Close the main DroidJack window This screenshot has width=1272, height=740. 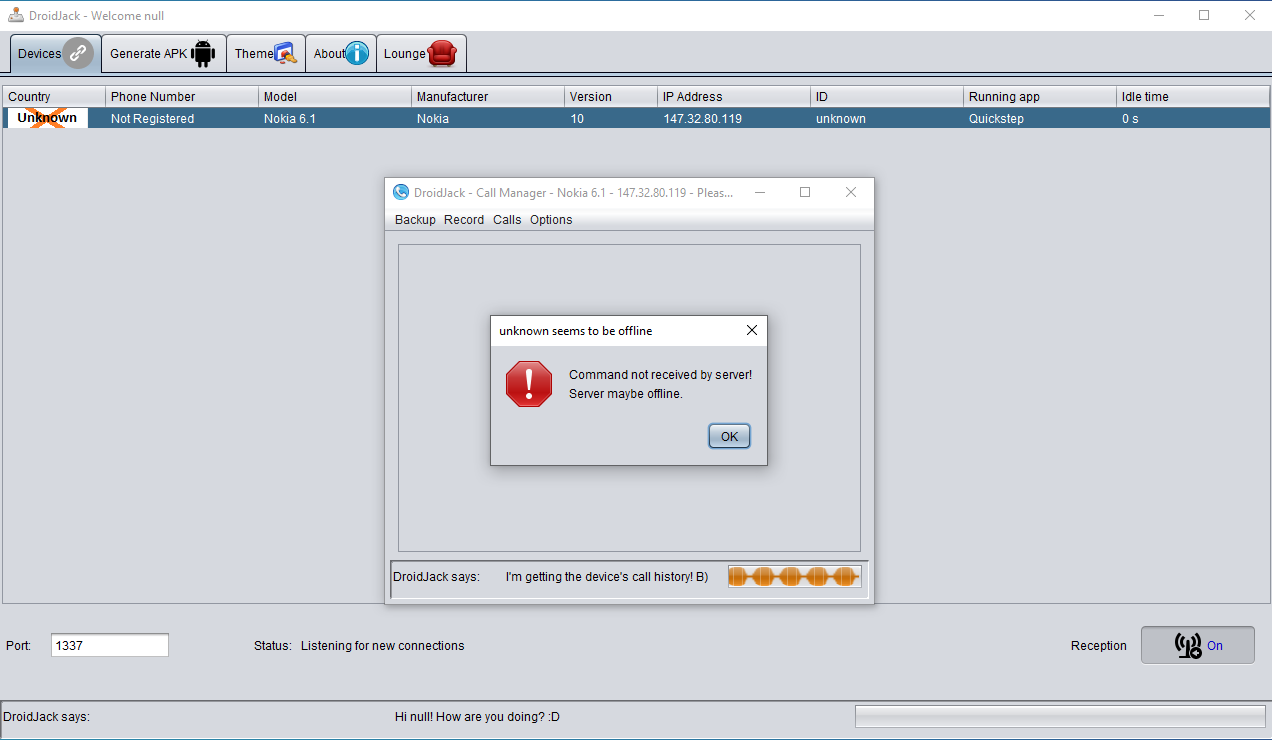pos(1249,15)
